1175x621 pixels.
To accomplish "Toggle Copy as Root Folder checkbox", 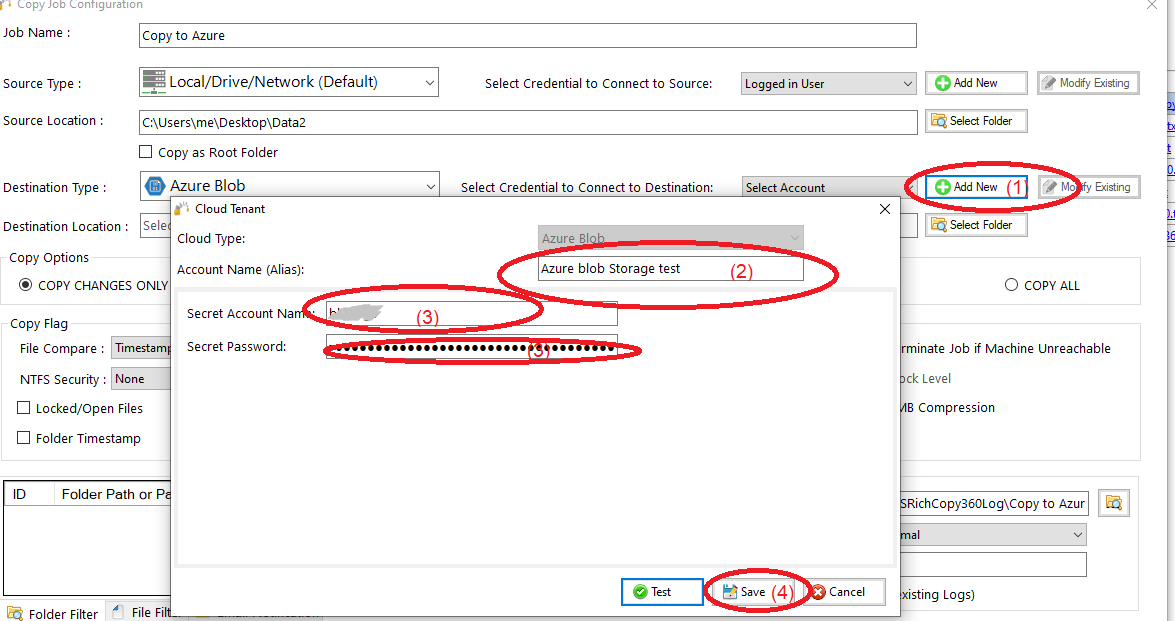I will 145,151.
